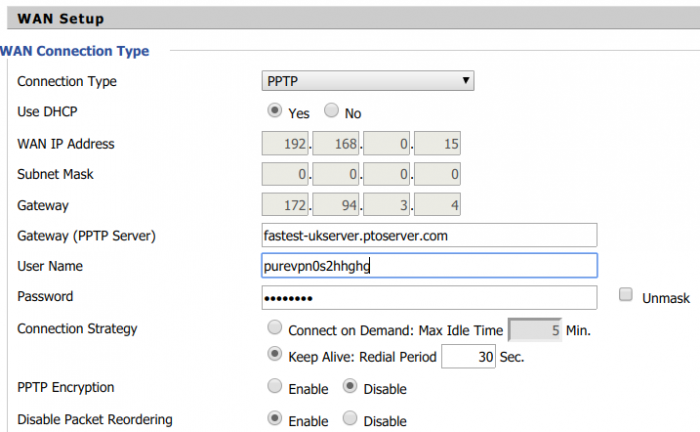Click the last WAN IP Address octet showing 15
Screen dimensions: 700x432
coord(437,143)
